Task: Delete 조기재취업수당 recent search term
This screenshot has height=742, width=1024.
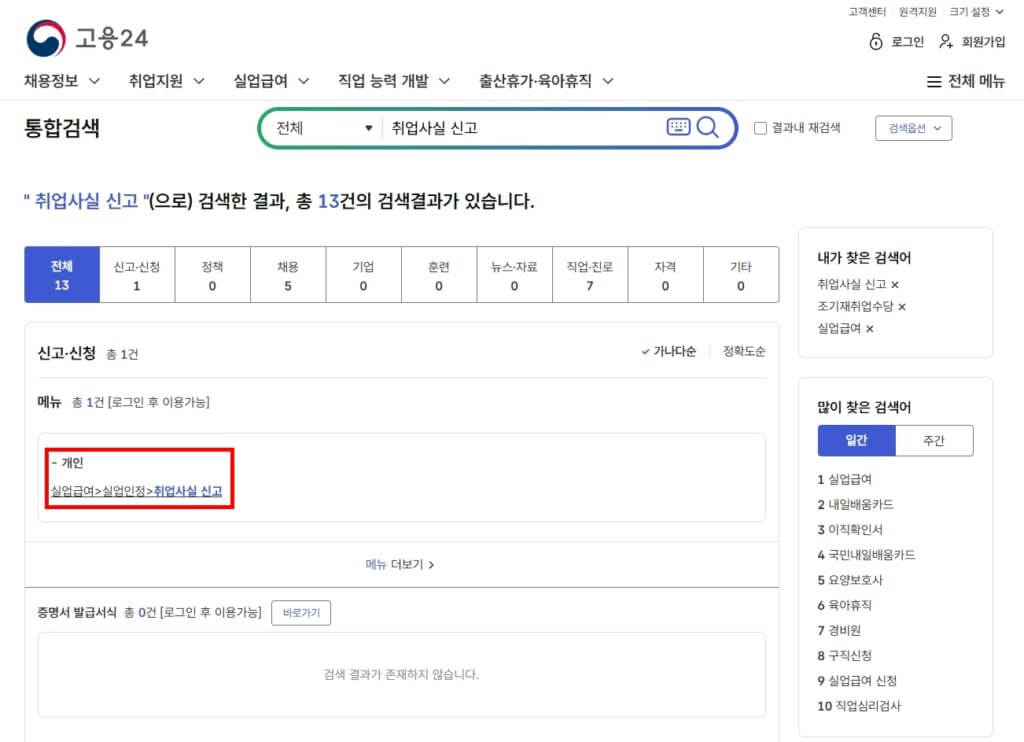Action: [x=902, y=307]
